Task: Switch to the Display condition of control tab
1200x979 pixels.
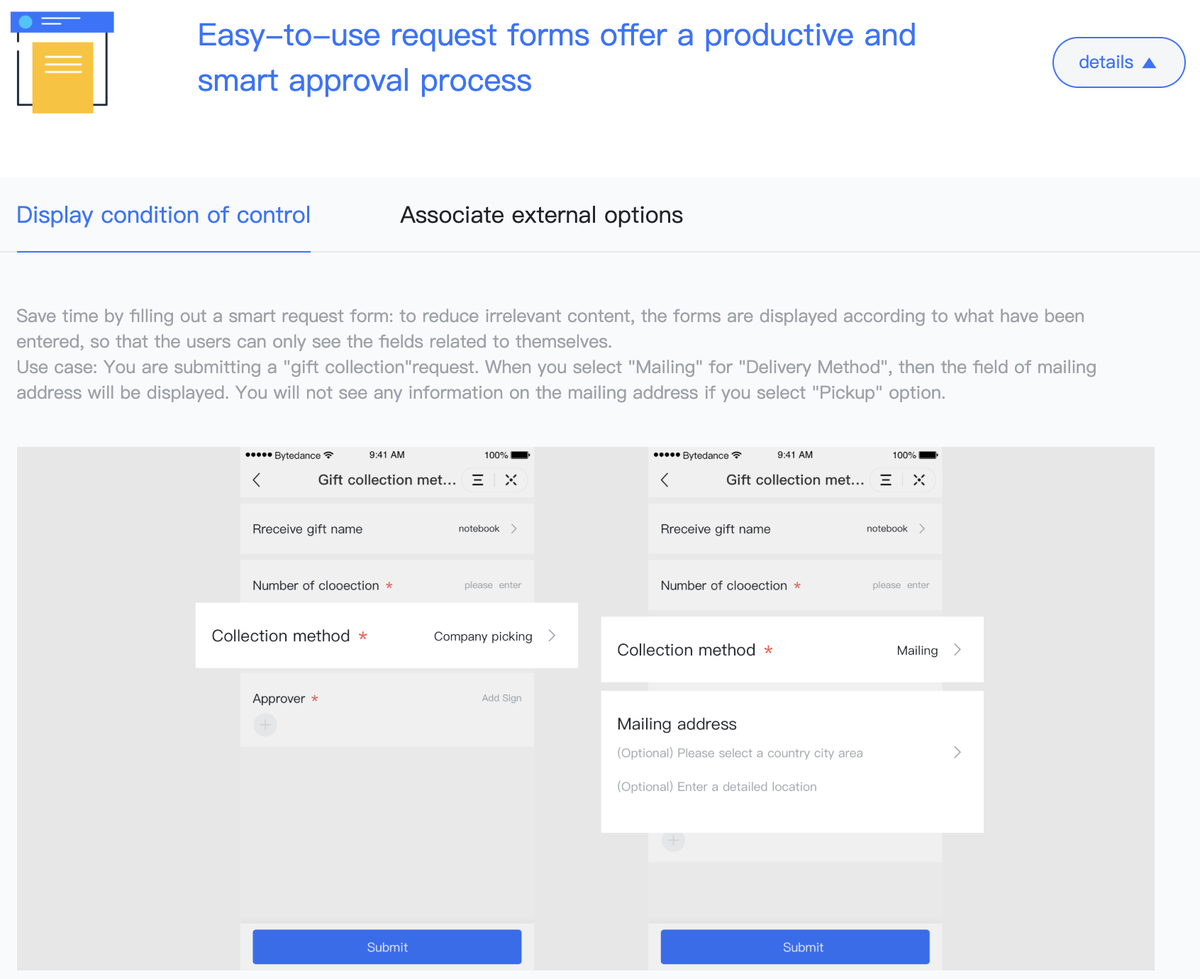Action: tap(163, 215)
